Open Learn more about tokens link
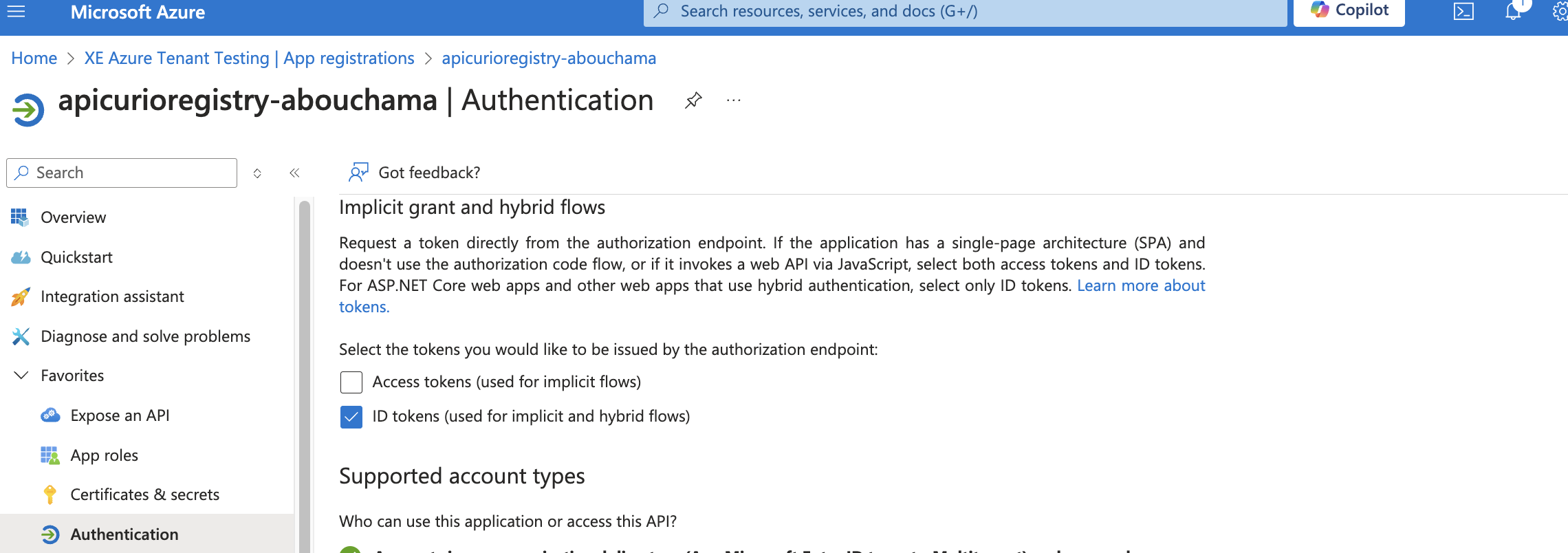Image resolution: width=1568 pixels, height=553 pixels. [x=1141, y=285]
